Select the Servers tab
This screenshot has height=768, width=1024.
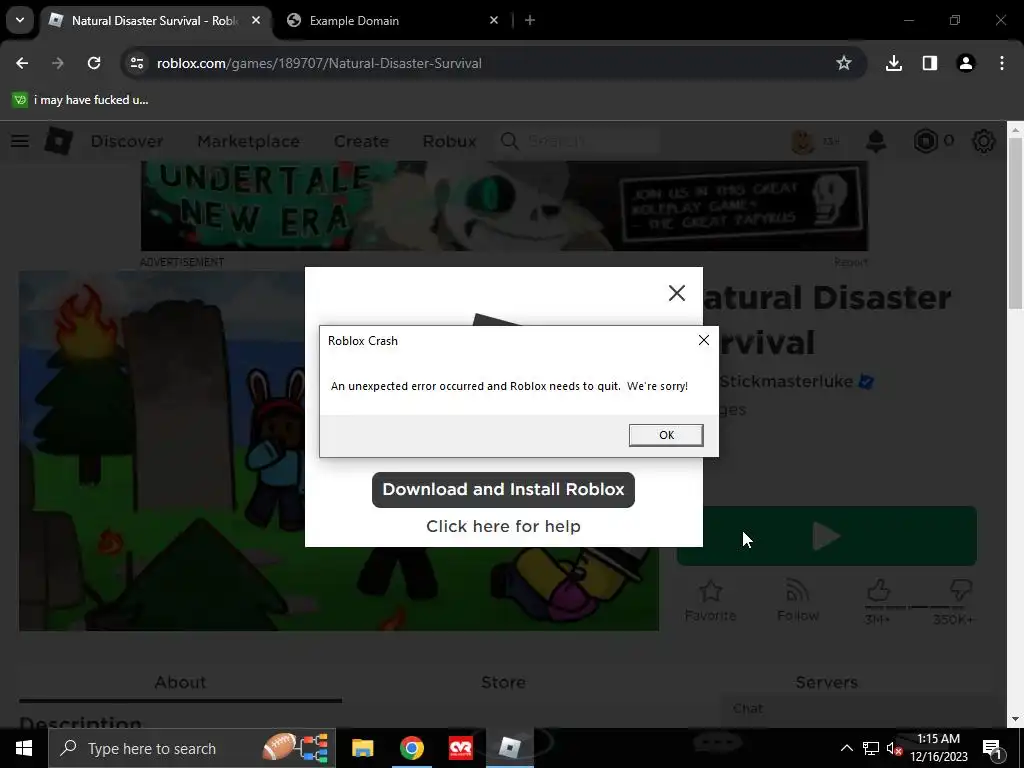(826, 682)
